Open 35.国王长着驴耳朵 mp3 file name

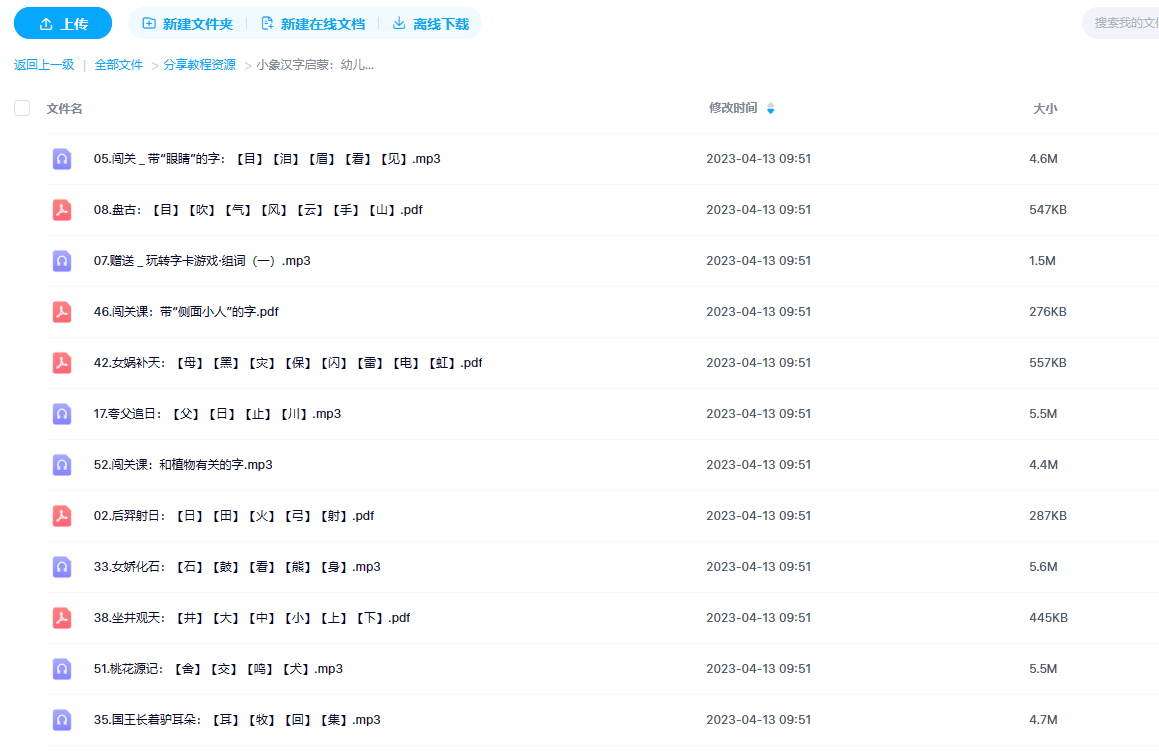click(x=237, y=720)
